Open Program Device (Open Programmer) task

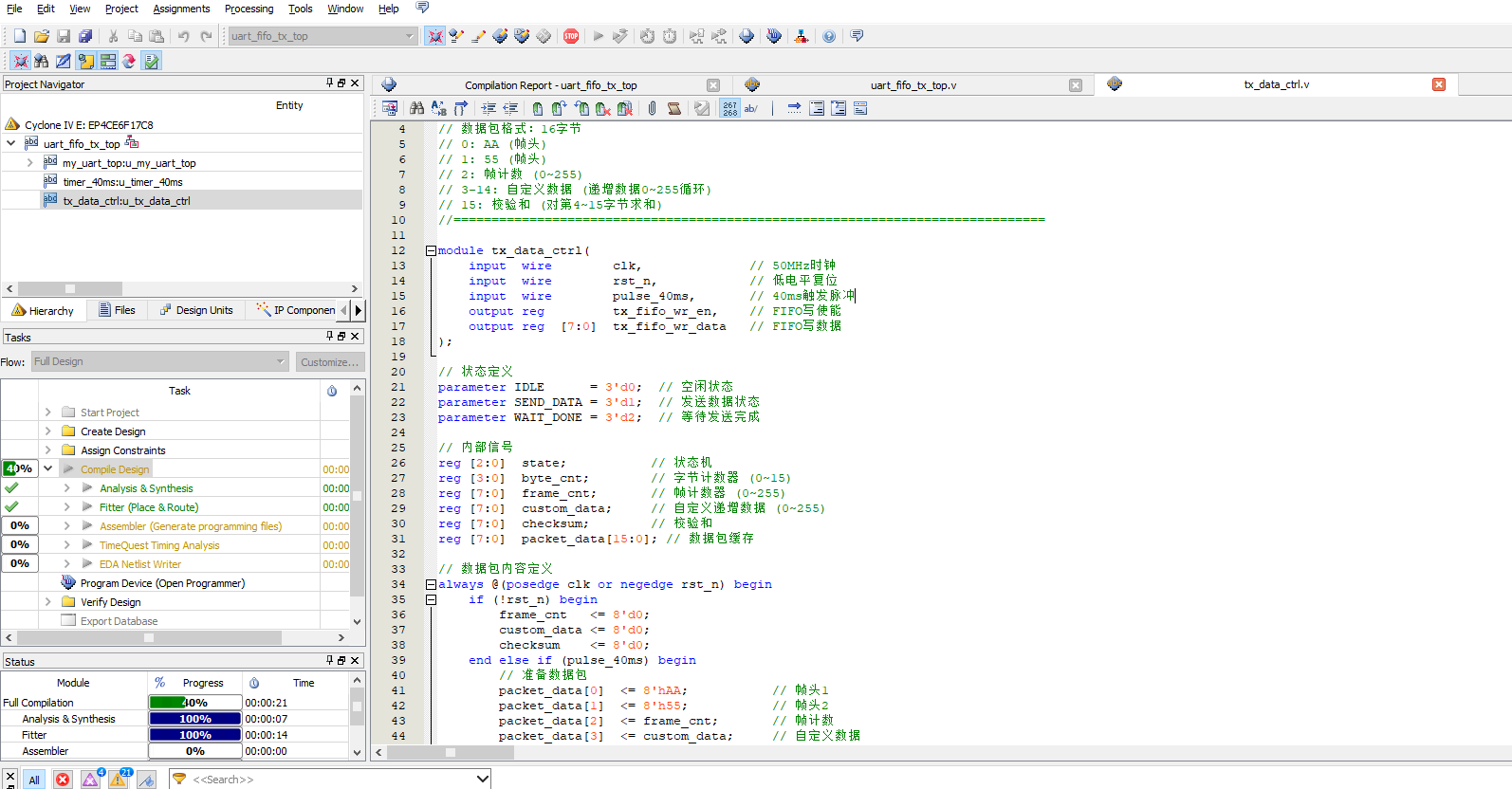[162, 583]
